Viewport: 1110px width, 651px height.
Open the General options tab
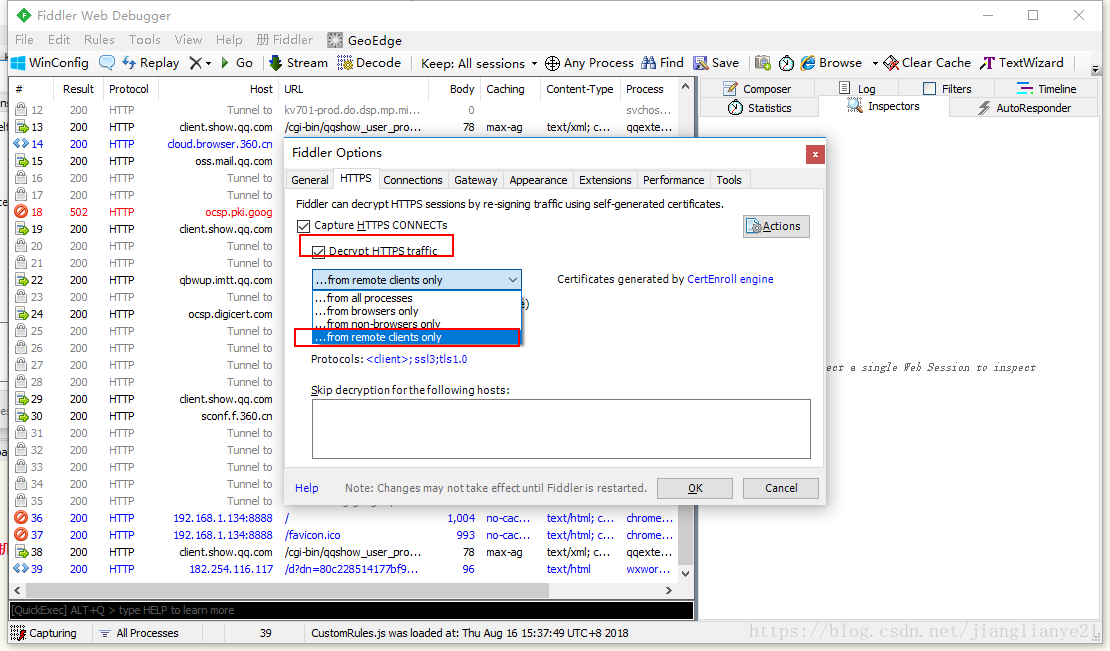point(310,180)
